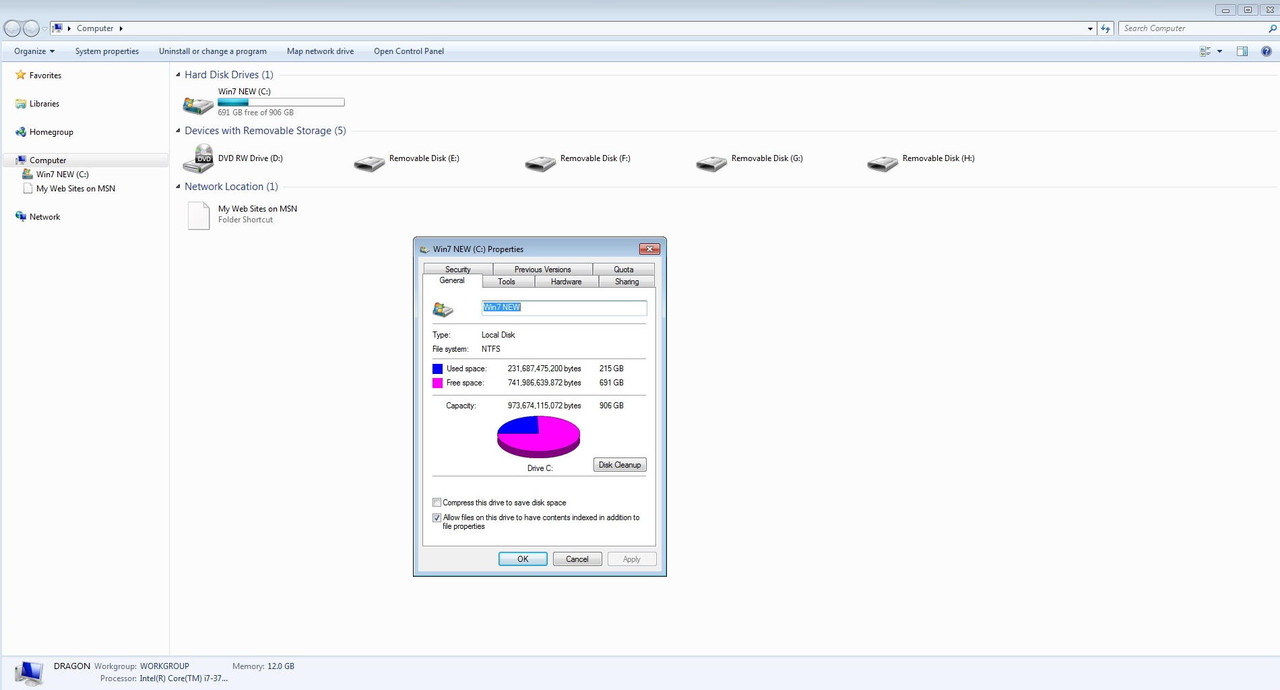The height and width of the screenshot is (690, 1280).
Task: Click the blue Used space swatch
Action: [437, 369]
